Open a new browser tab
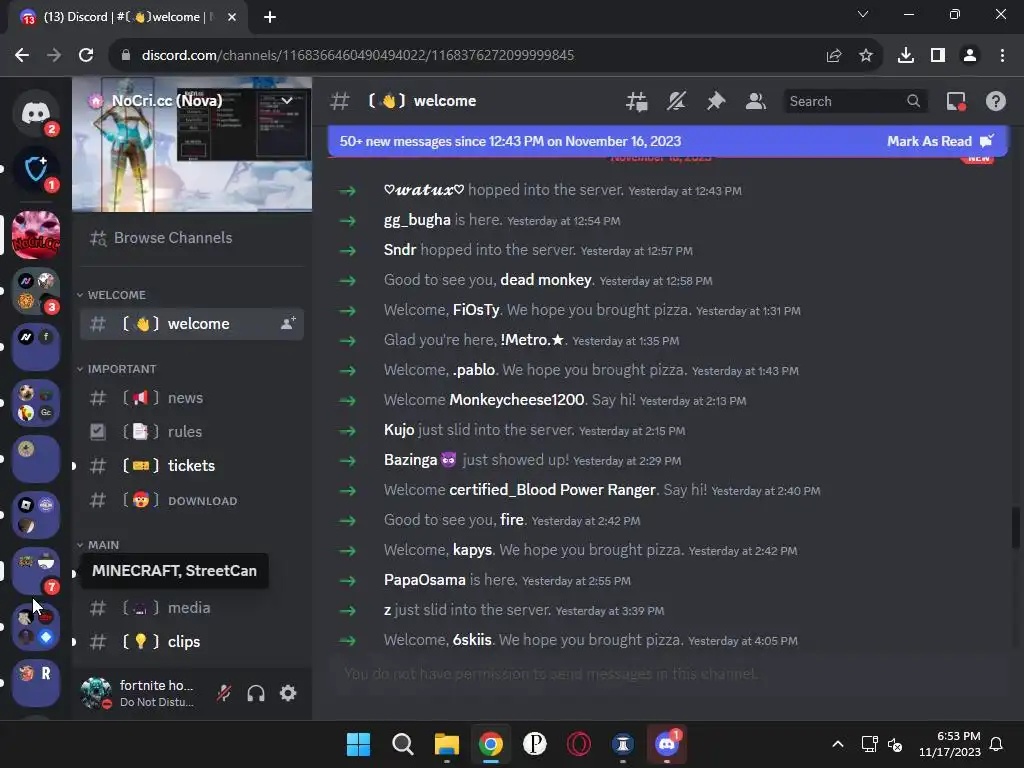This screenshot has width=1024, height=768. tap(270, 17)
